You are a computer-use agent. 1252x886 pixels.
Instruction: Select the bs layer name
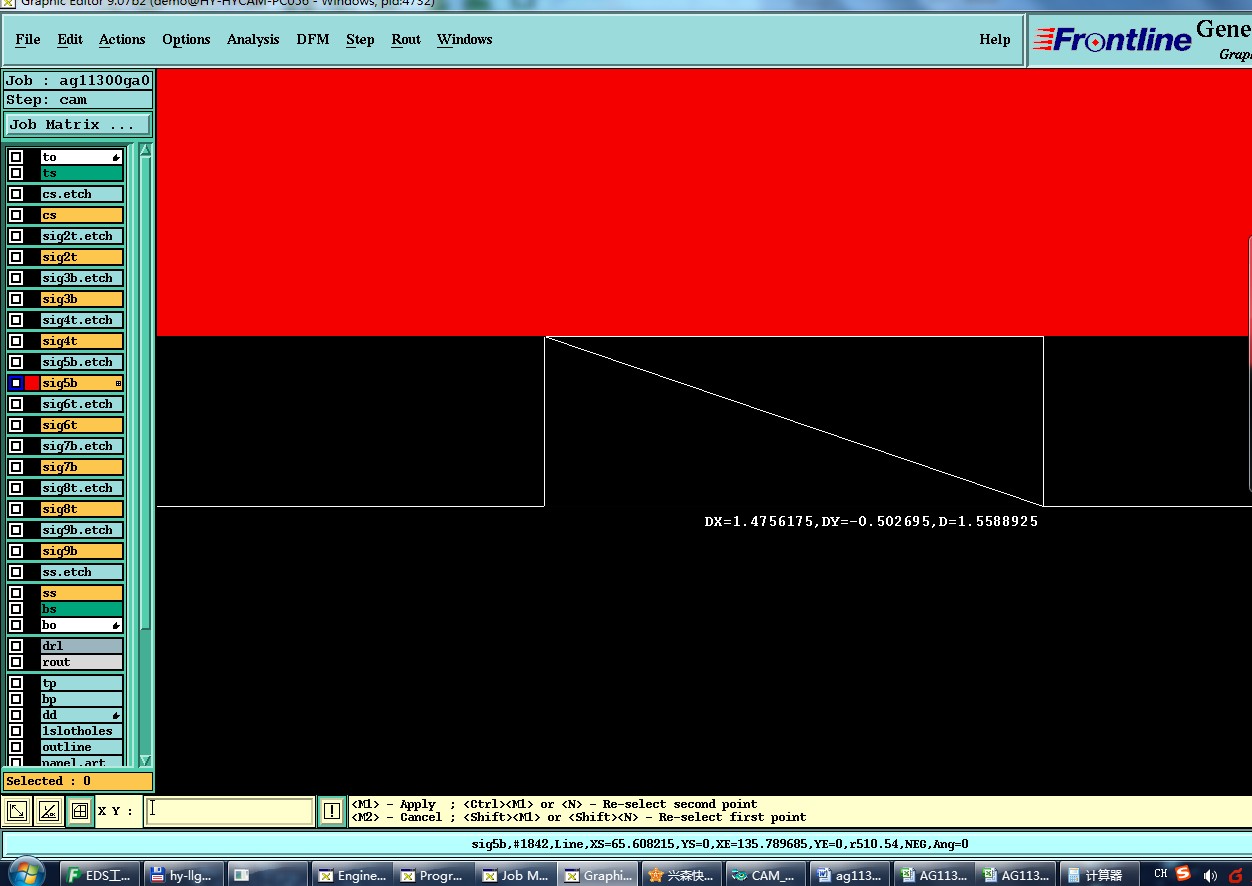point(82,609)
